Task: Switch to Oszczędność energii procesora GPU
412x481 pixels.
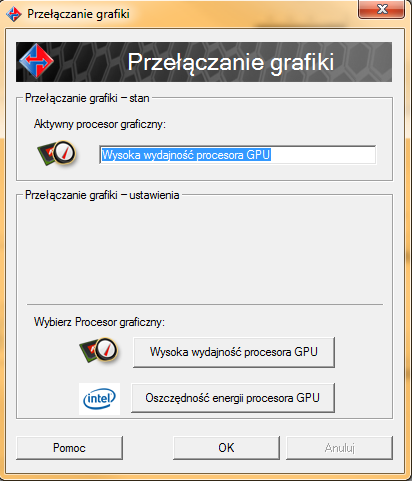Action: (x=233, y=398)
